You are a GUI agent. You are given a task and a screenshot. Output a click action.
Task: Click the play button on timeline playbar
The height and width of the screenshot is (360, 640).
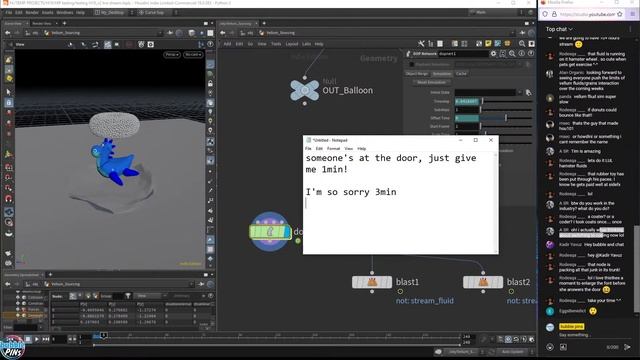(x=37, y=339)
